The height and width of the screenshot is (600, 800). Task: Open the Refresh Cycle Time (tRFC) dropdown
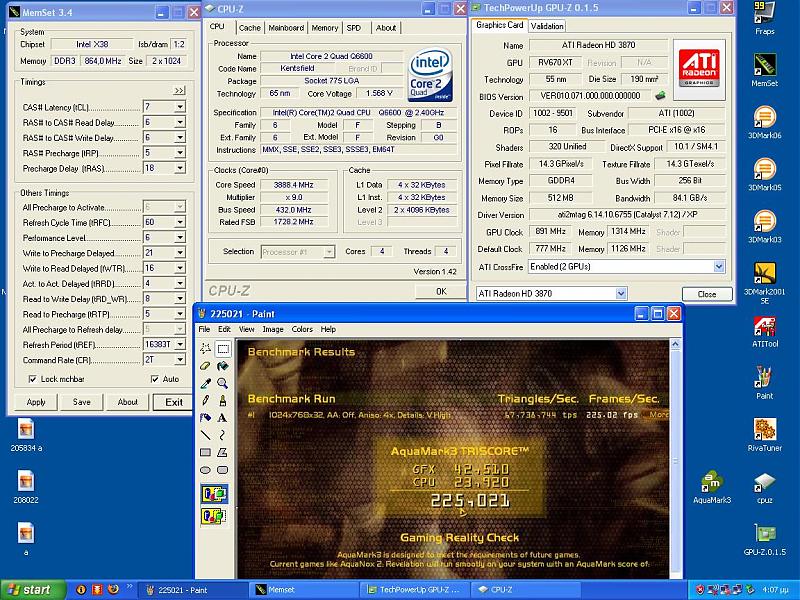tap(180, 222)
